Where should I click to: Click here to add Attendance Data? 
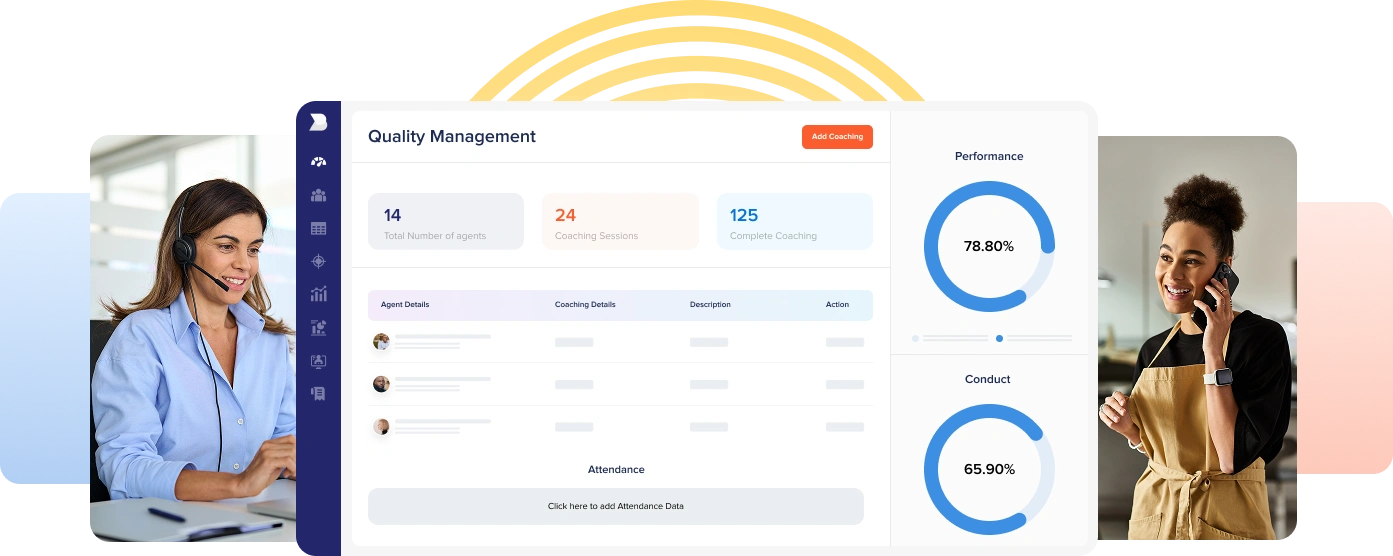pyautogui.click(x=615, y=506)
